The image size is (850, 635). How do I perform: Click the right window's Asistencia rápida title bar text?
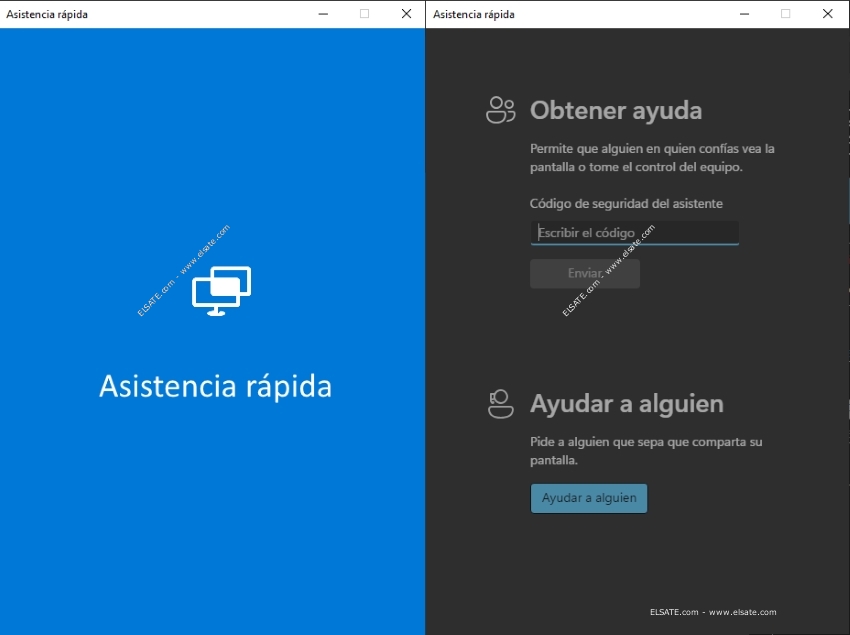click(x=474, y=15)
